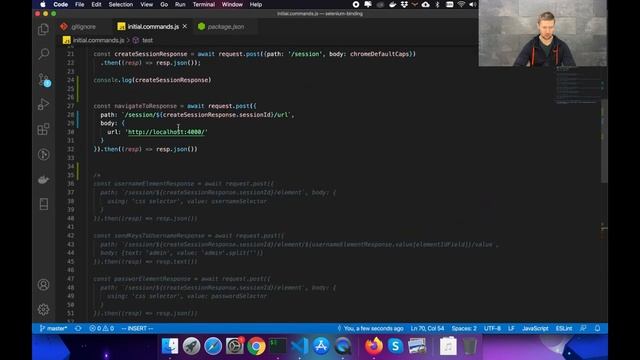Open Terminal from the dock
This screenshot has width=640, height=360.
[278, 346]
